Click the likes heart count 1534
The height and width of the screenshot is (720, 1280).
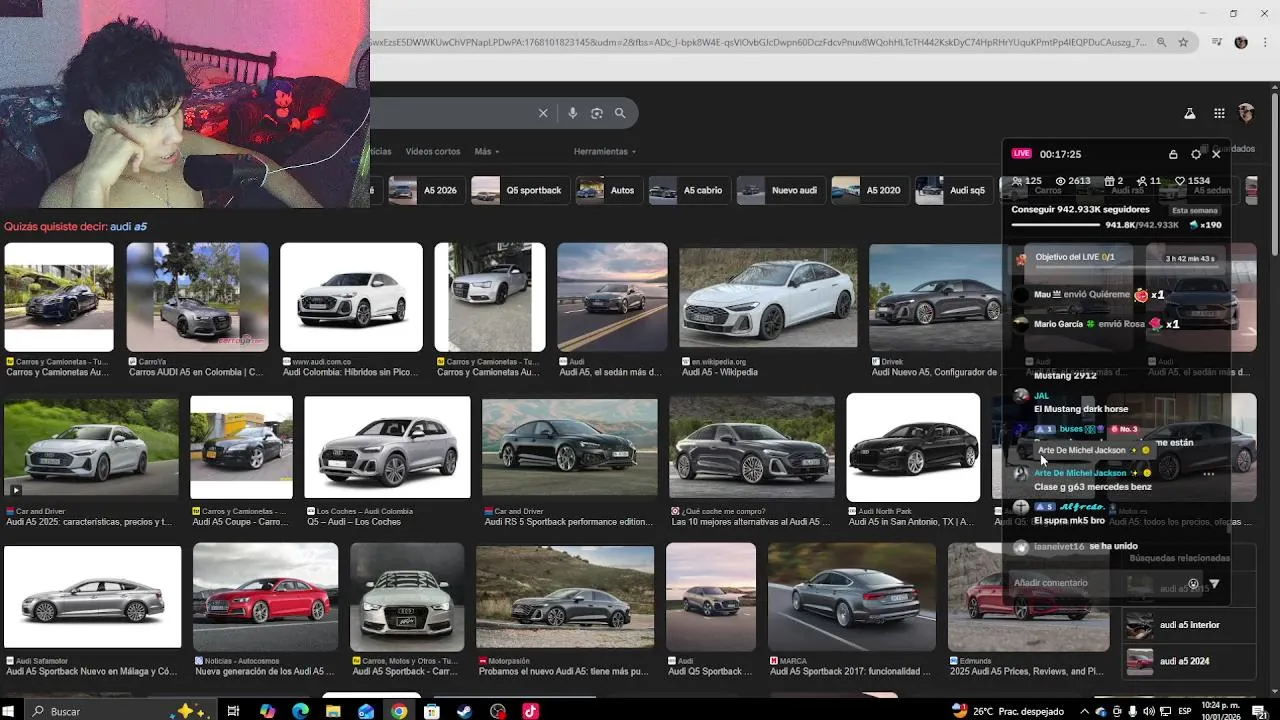[x=1192, y=181]
